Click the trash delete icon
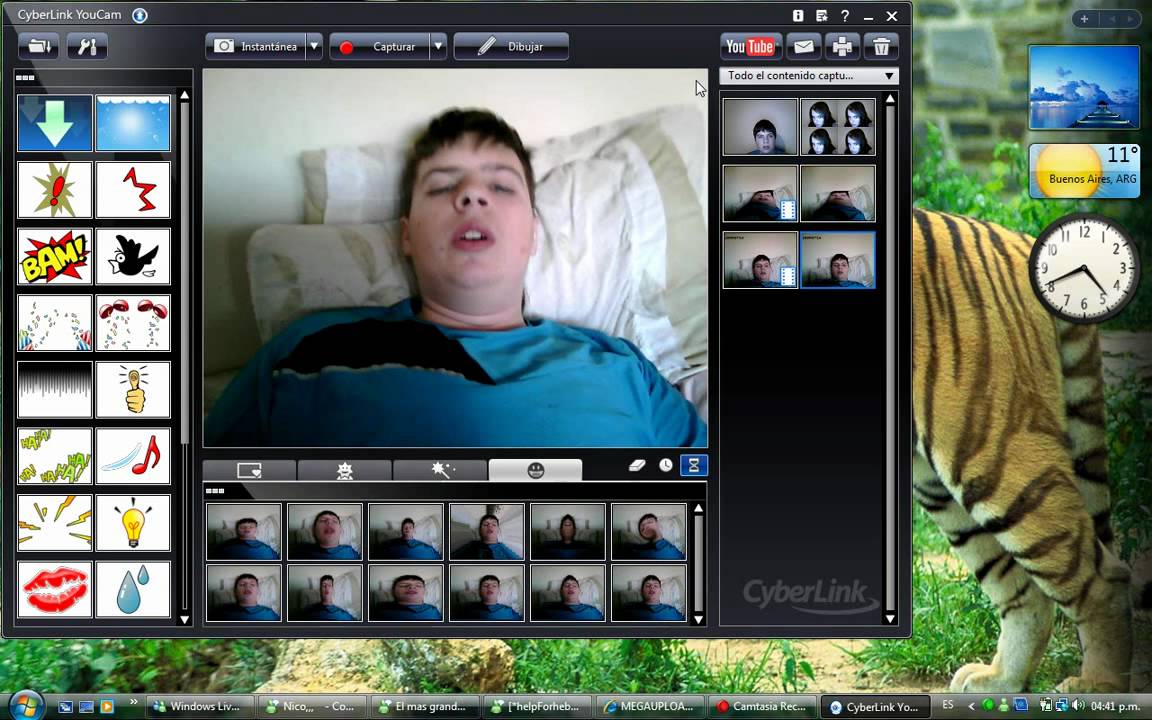The height and width of the screenshot is (720, 1152). tap(881, 46)
